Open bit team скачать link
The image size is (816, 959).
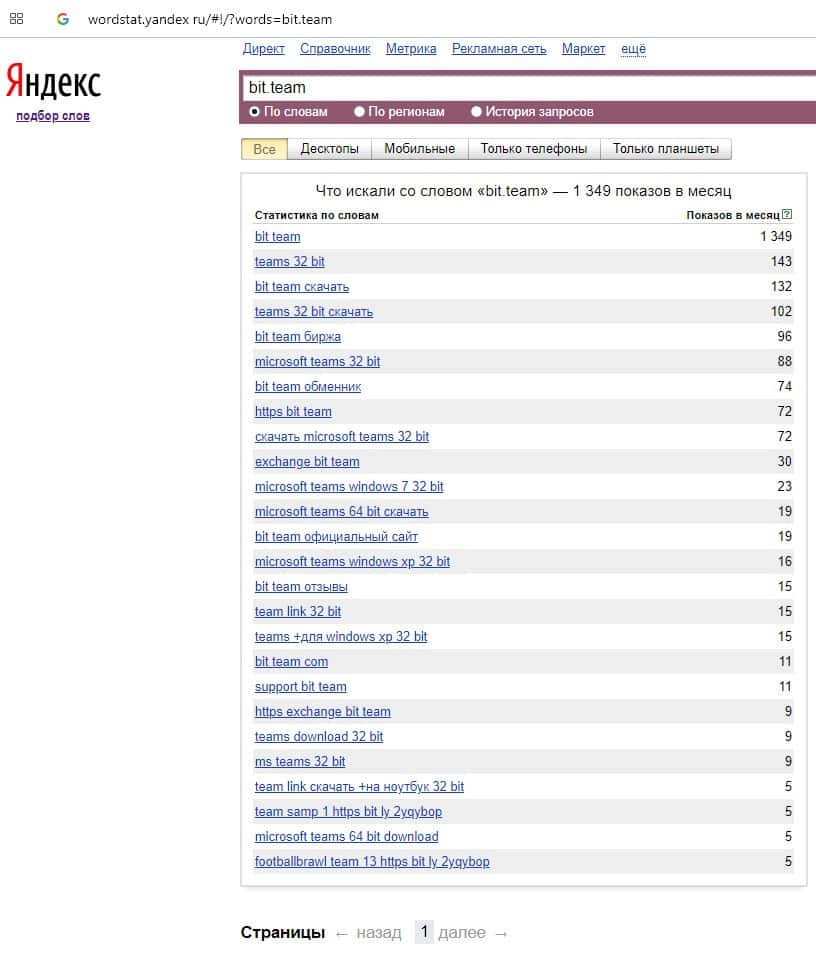click(302, 287)
